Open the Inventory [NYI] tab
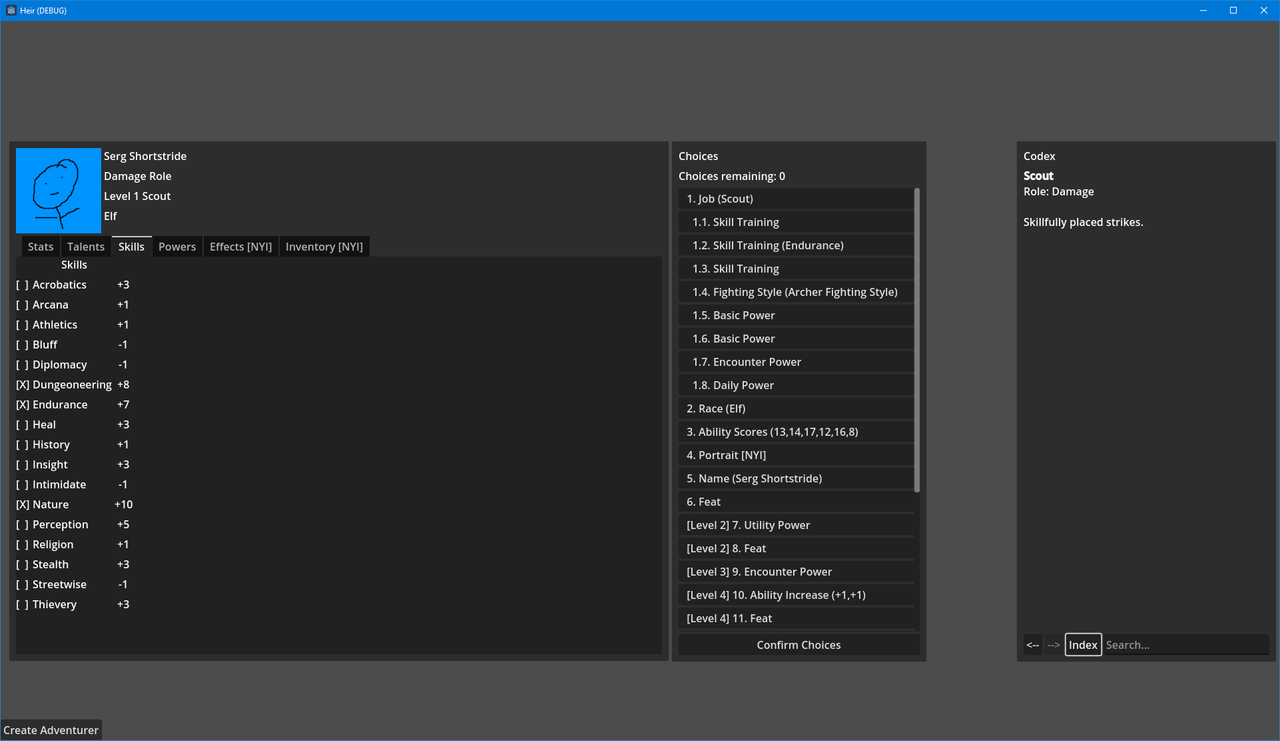The width and height of the screenshot is (1280, 741). 324,247
